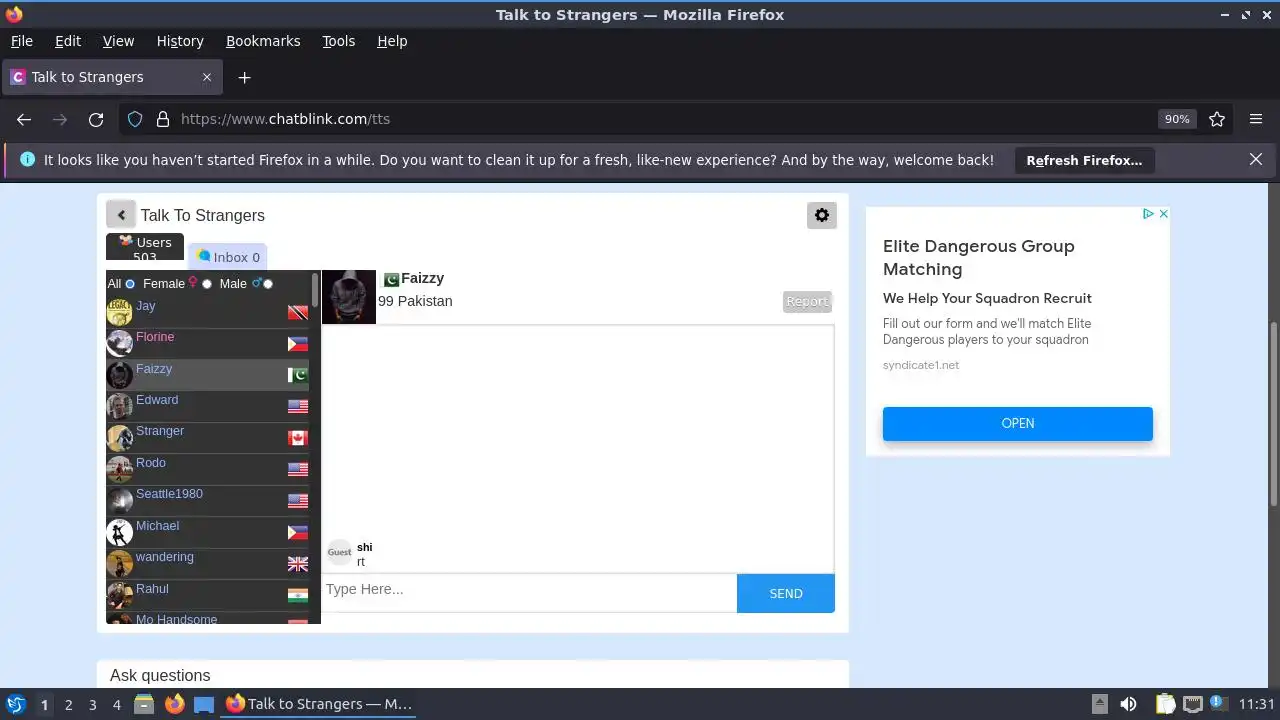The width and height of the screenshot is (1280, 720).
Task: Open the start menu icon in taskbar
Action: pyautogui.click(x=15, y=704)
